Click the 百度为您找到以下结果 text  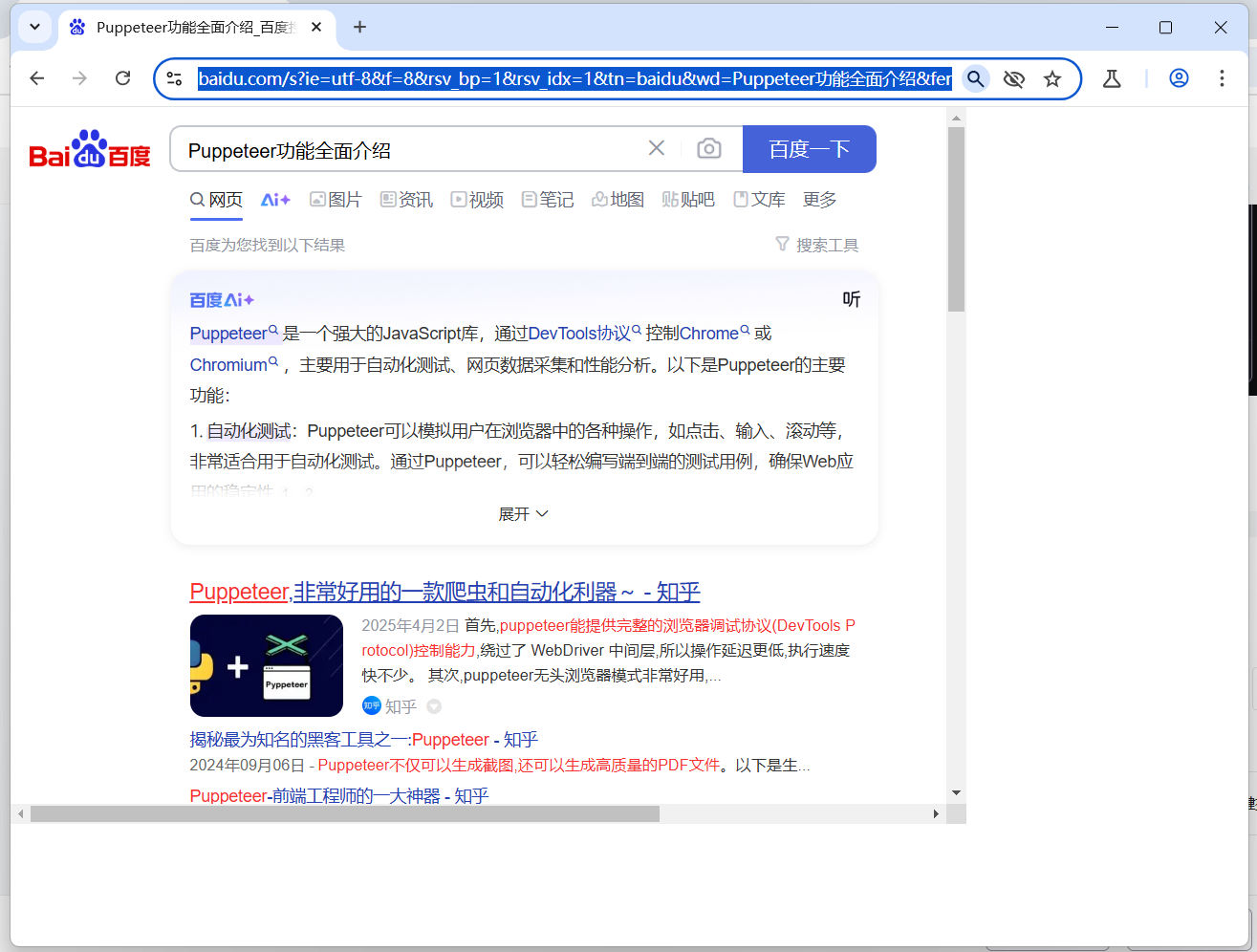[268, 246]
